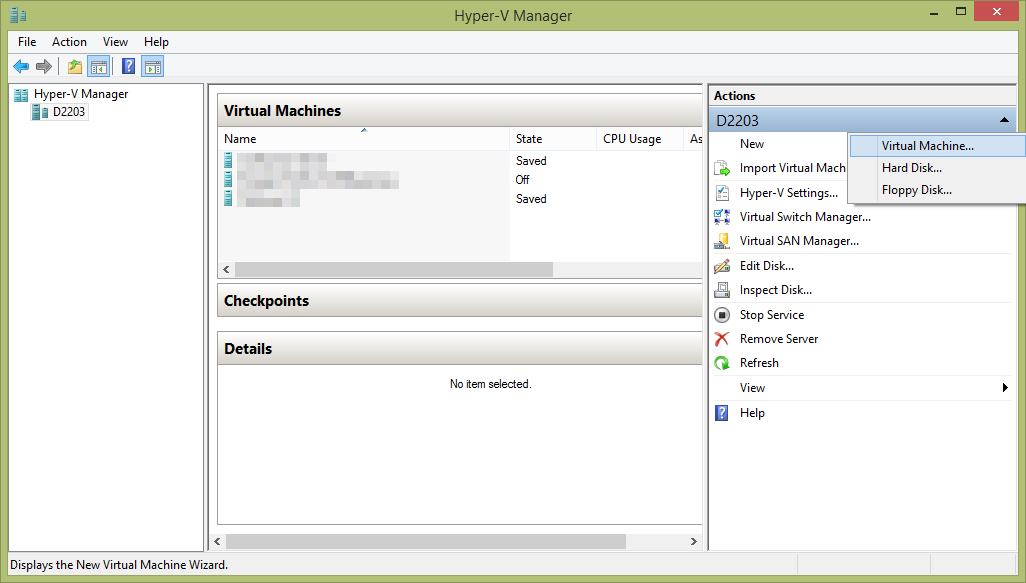Click the Remove Server action
Viewport: 1026px width, 583px height.
pyautogui.click(x=779, y=339)
